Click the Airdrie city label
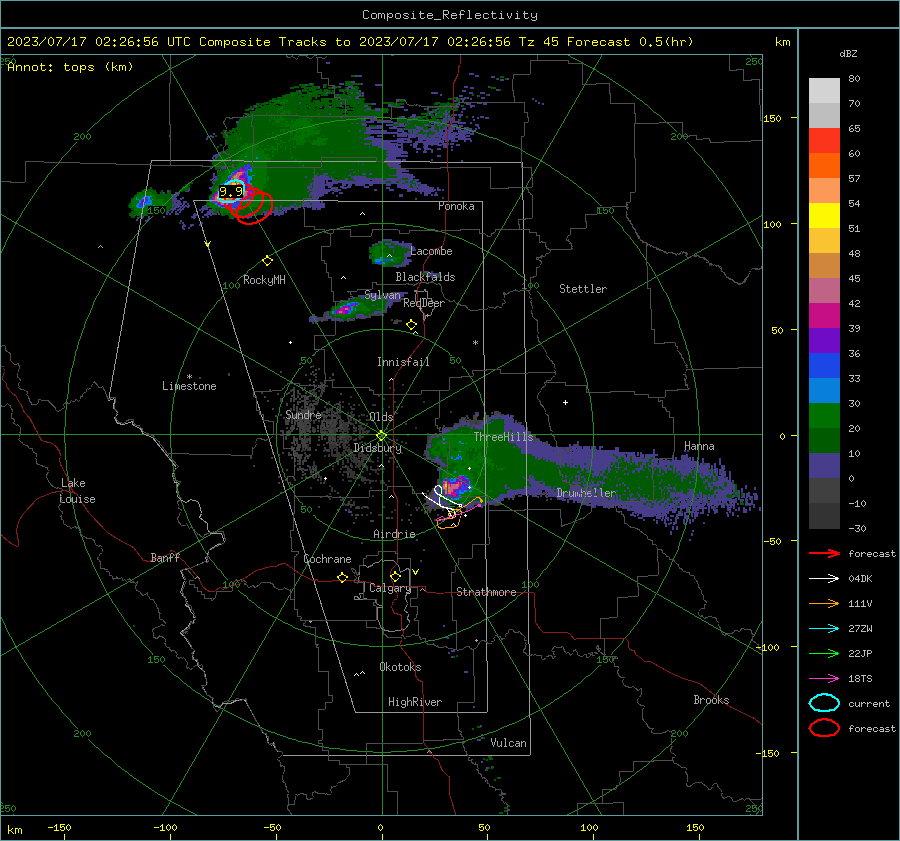This screenshot has width=900, height=841. [x=394, y=534]
